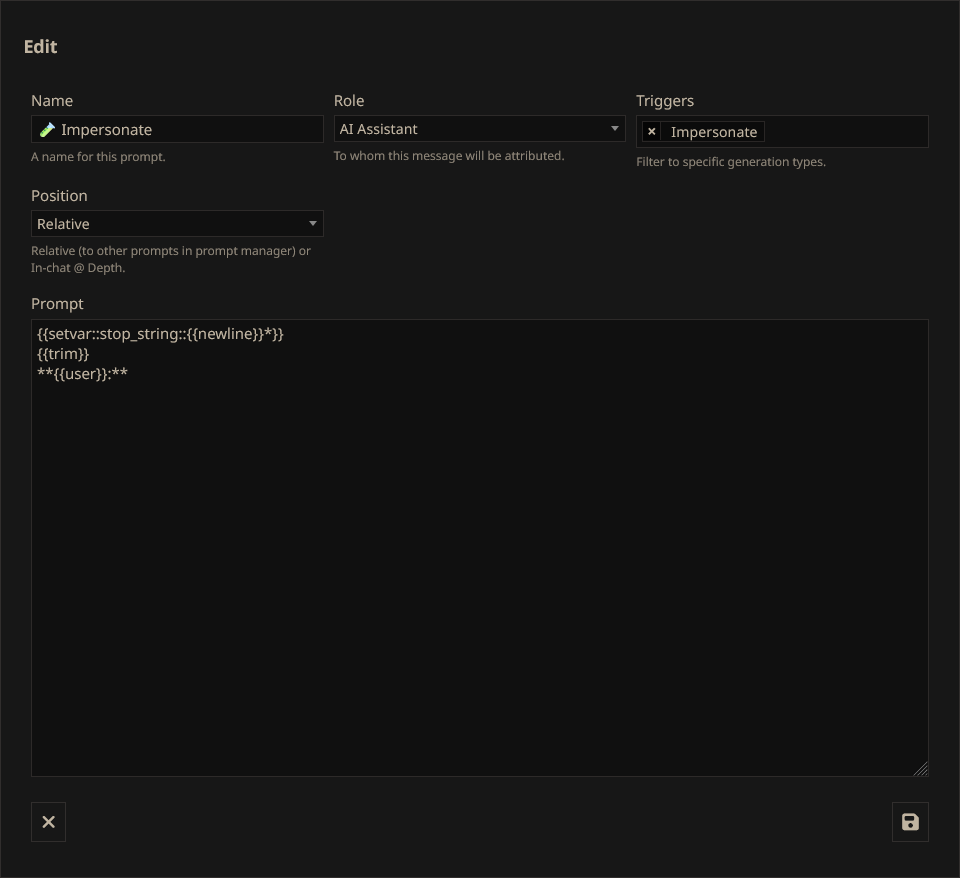Click the green pencil icon in Name field
This screenshot has height=878, width=960.
(x=47, y=129)
